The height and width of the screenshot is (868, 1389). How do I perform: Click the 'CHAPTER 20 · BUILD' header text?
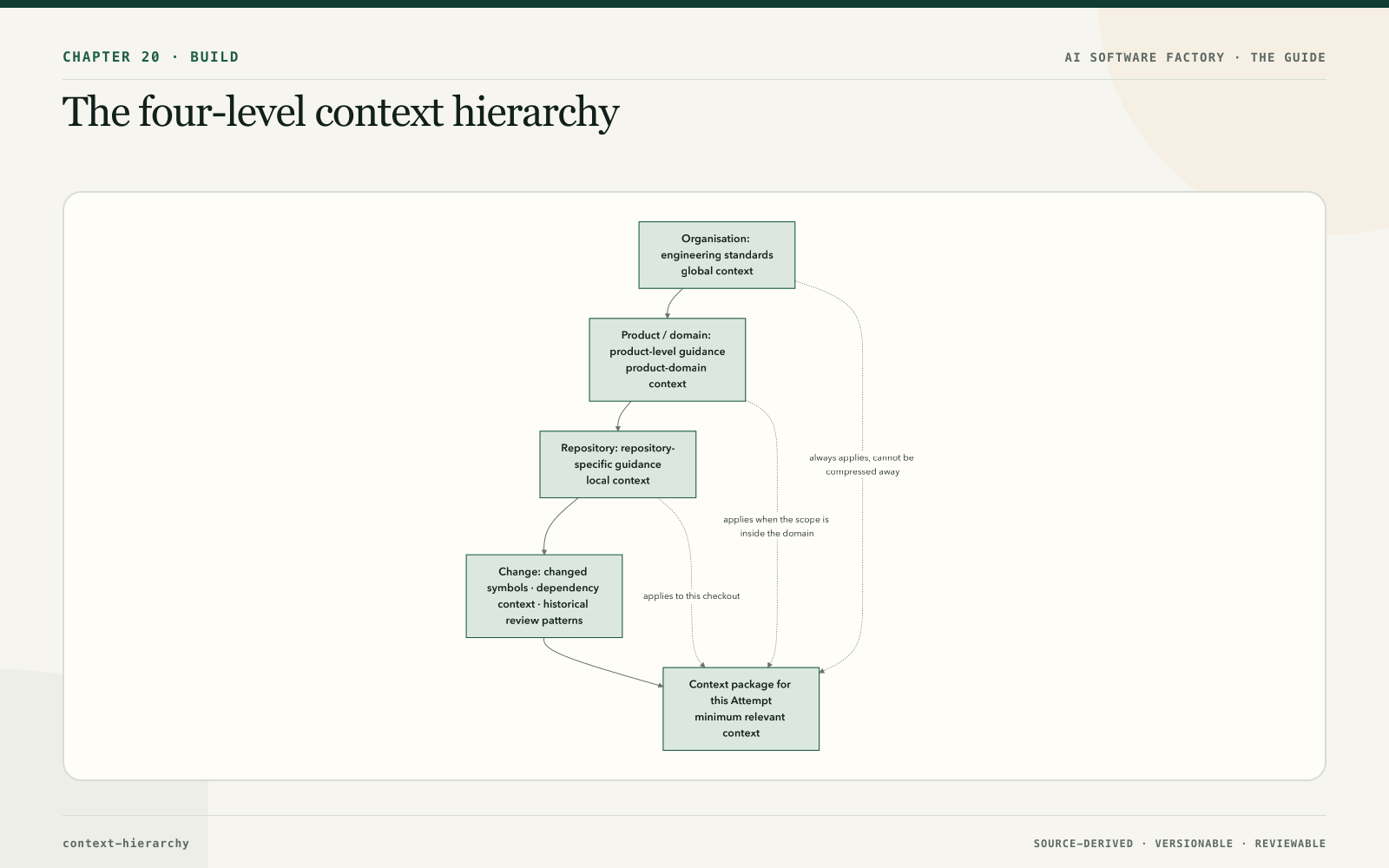tap(150, 57)
